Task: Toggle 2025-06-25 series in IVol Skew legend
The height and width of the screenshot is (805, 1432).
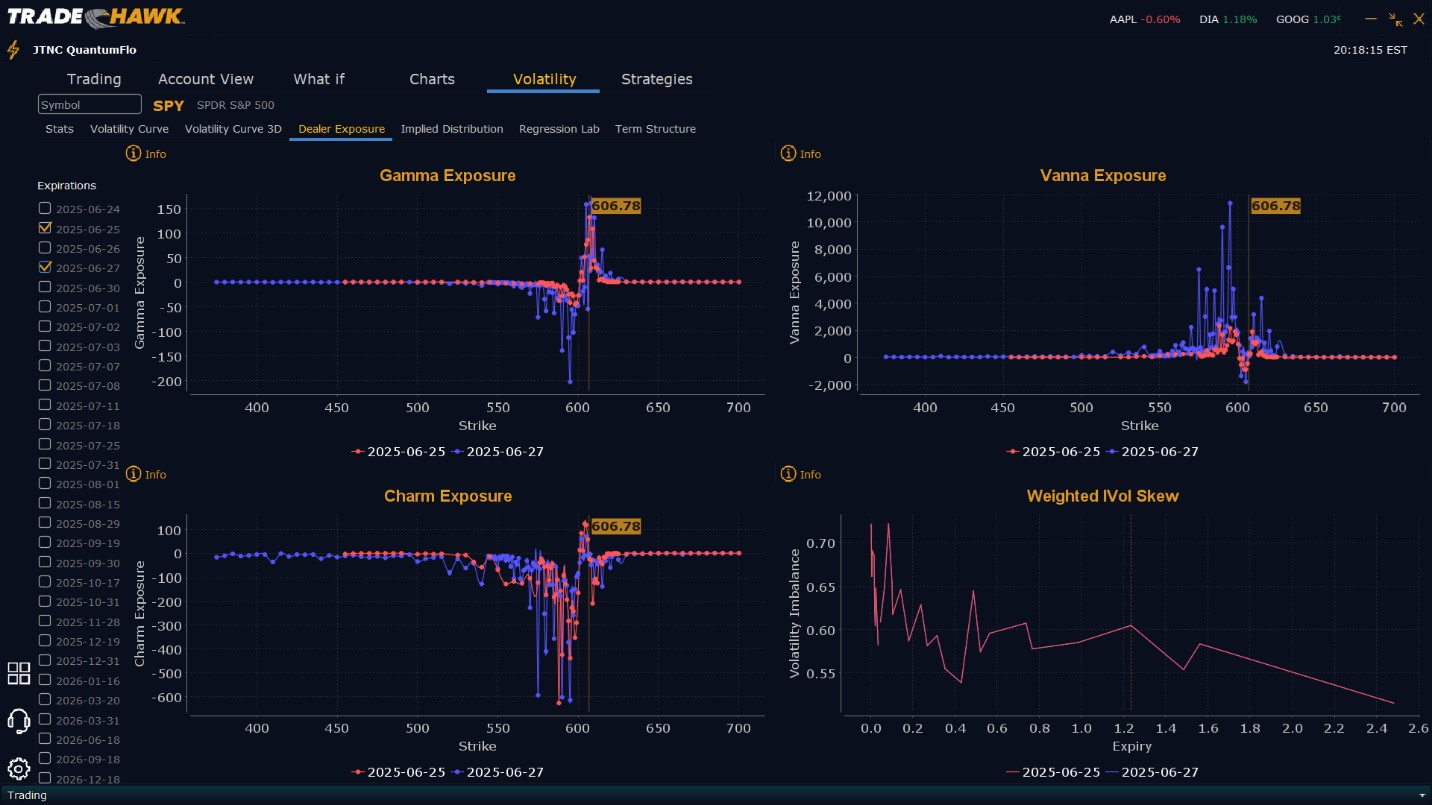Action: click(x=1054, y=772)
